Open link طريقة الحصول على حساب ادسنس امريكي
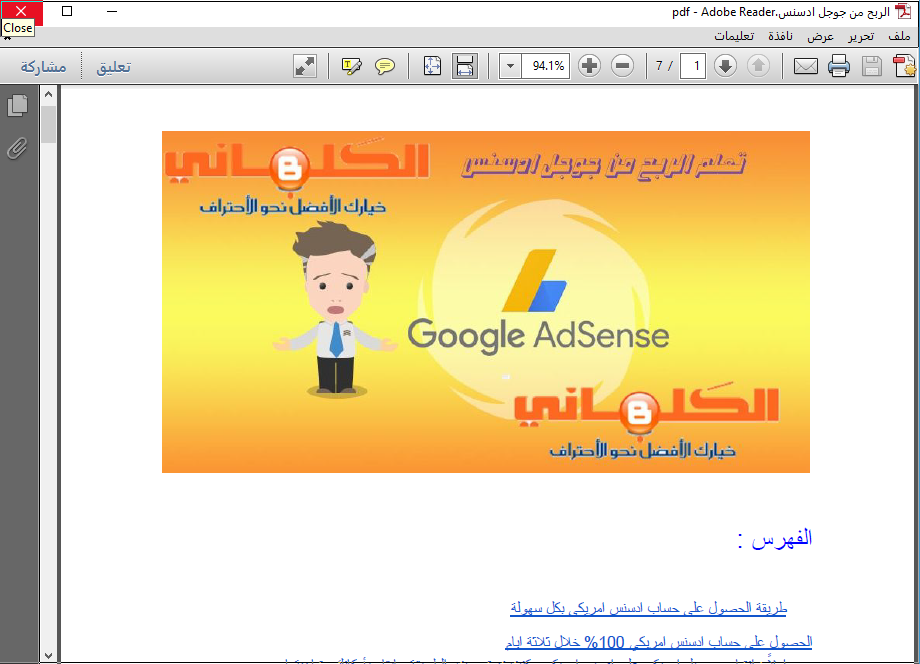 coord(648,608)
